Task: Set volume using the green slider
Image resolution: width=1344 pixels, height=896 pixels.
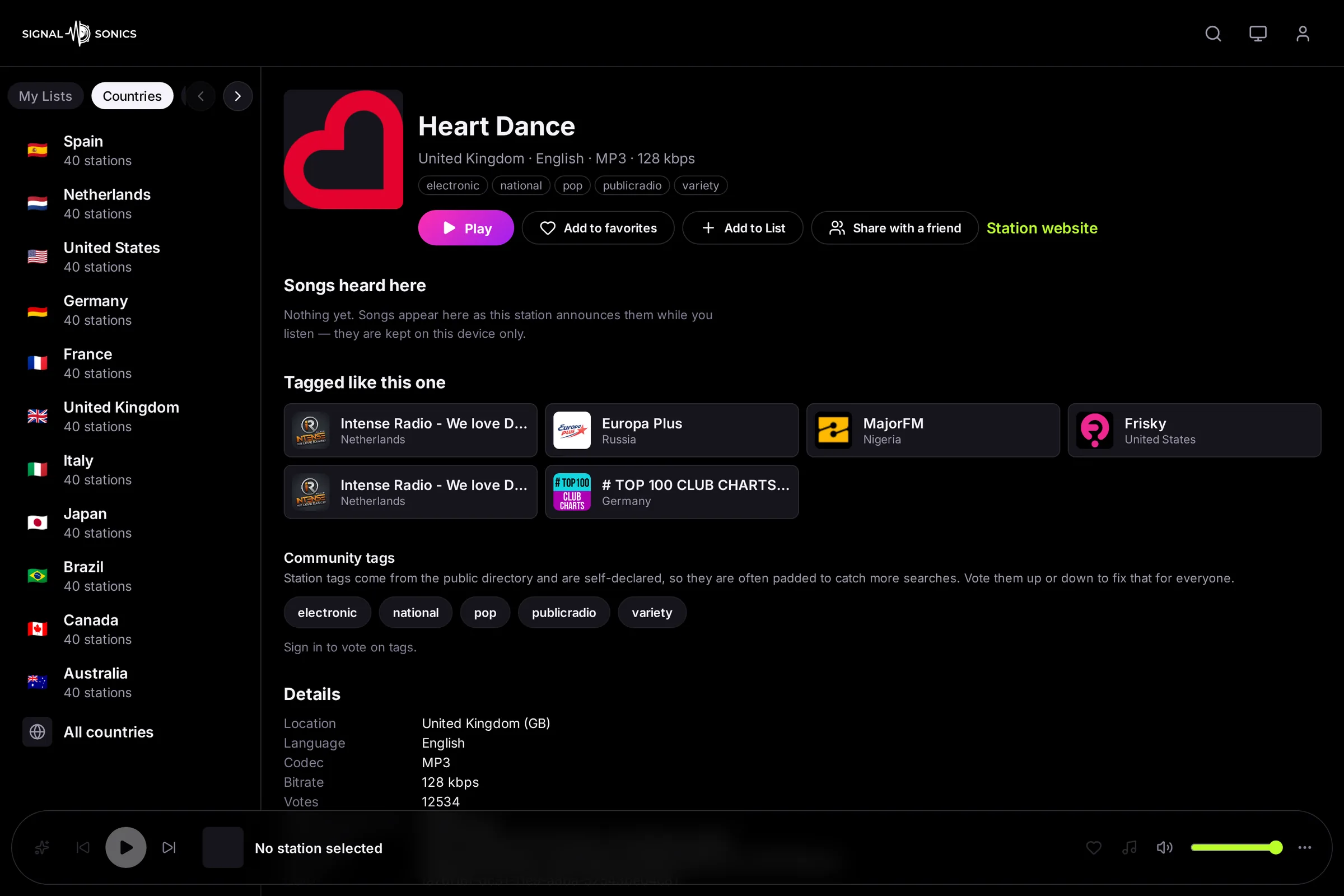Action: [1236, 847]
